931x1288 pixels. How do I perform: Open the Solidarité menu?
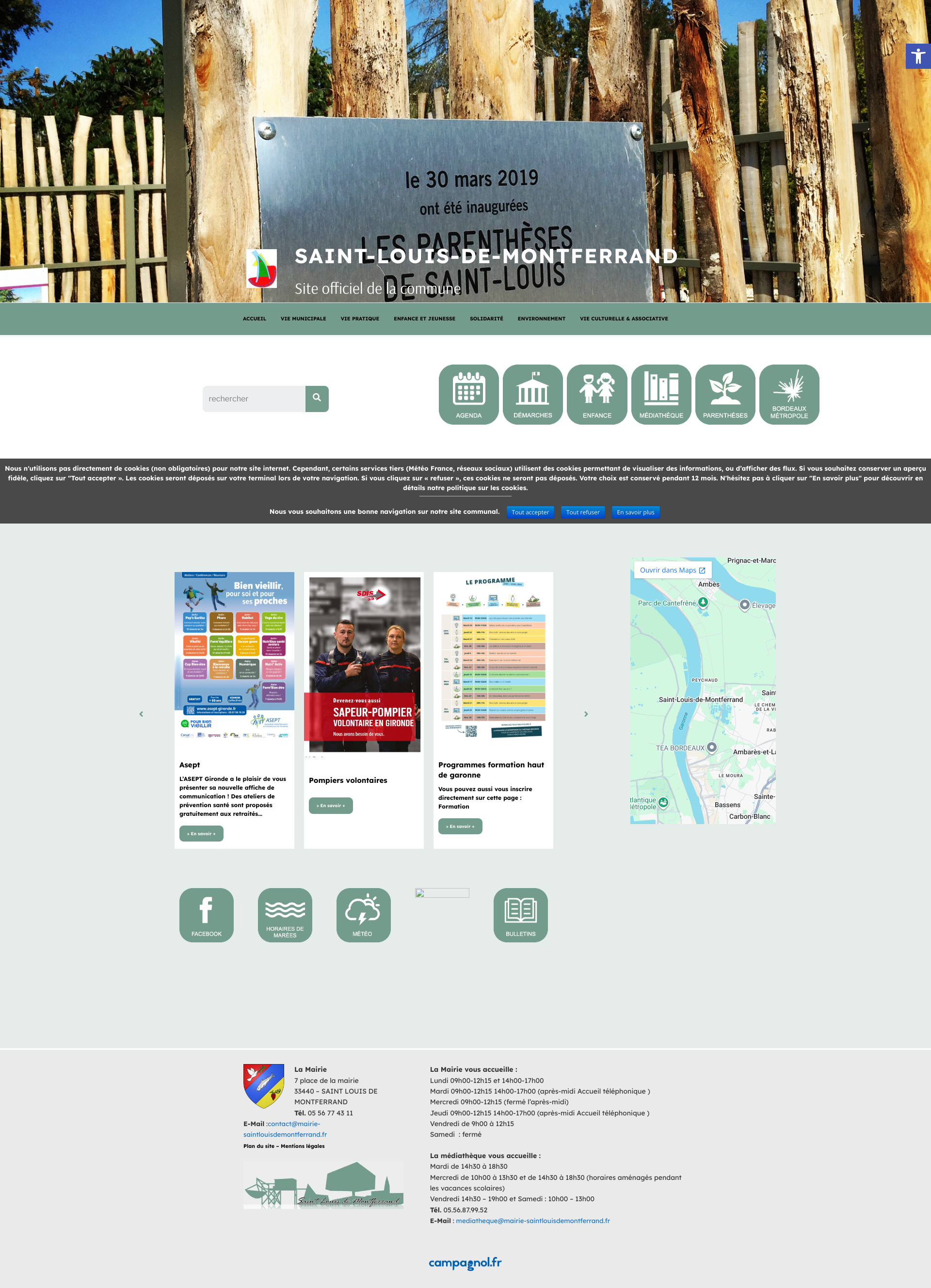coord(486,318)
